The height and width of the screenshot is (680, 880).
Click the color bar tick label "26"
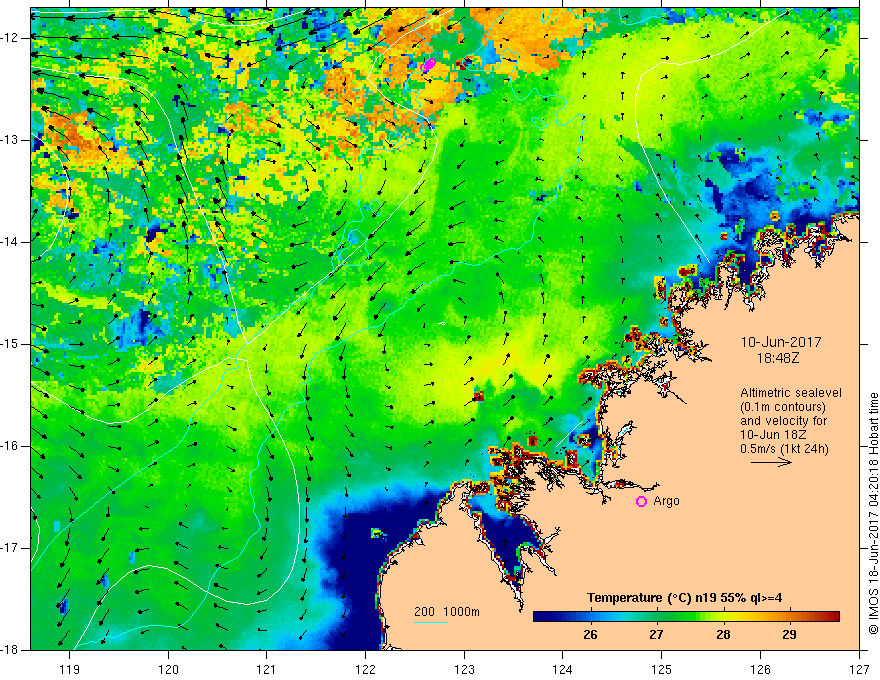(x=590, y=635)
